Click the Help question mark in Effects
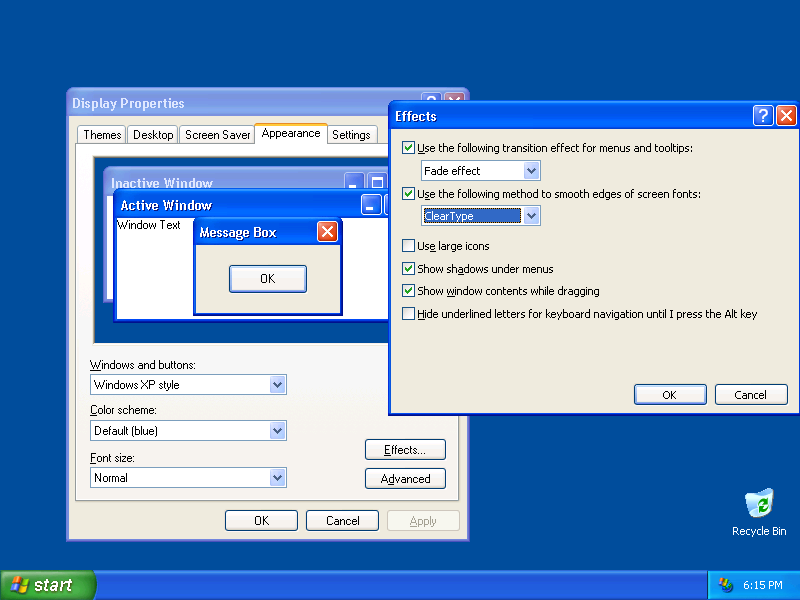This screenshot has width=800, height=600. pyautogui.click(x=762, y=116)
